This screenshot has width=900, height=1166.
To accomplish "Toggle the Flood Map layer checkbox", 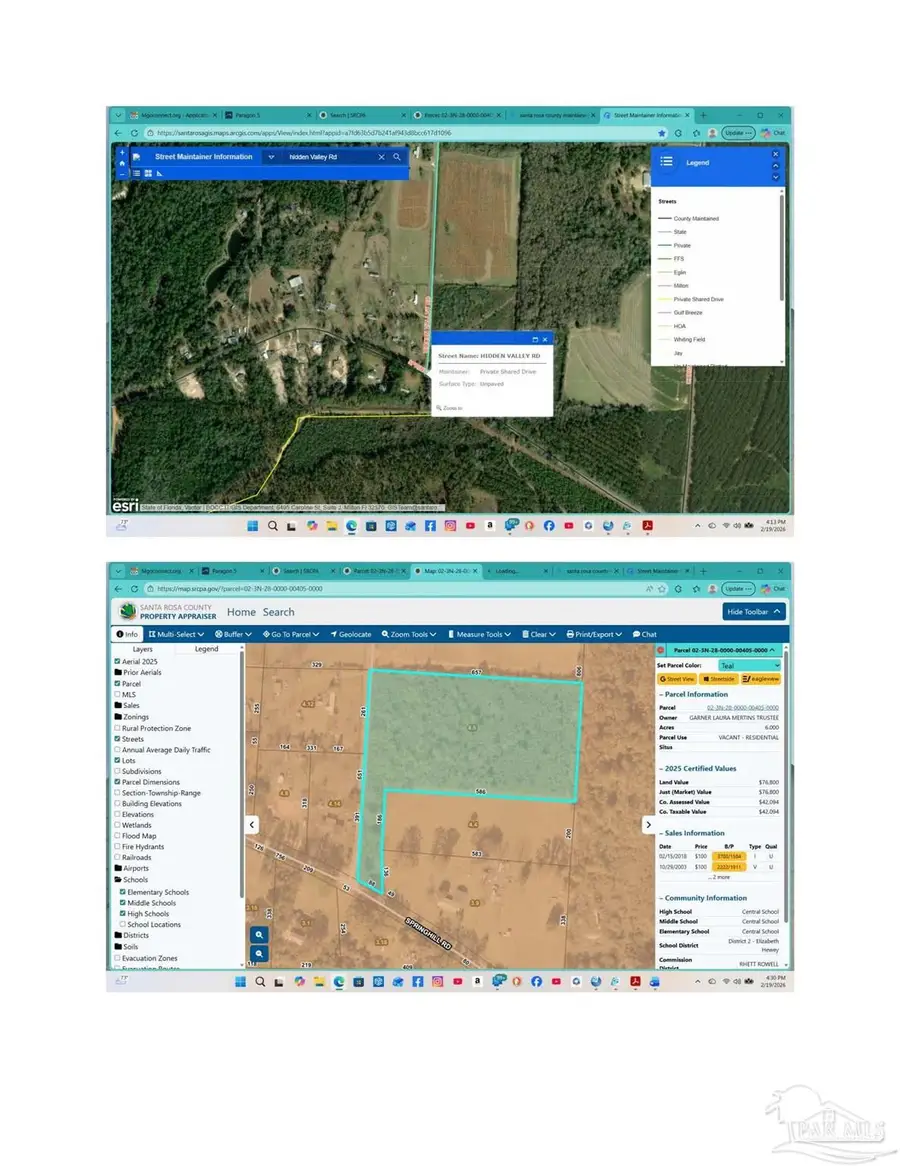I will (x=118, y=836).
